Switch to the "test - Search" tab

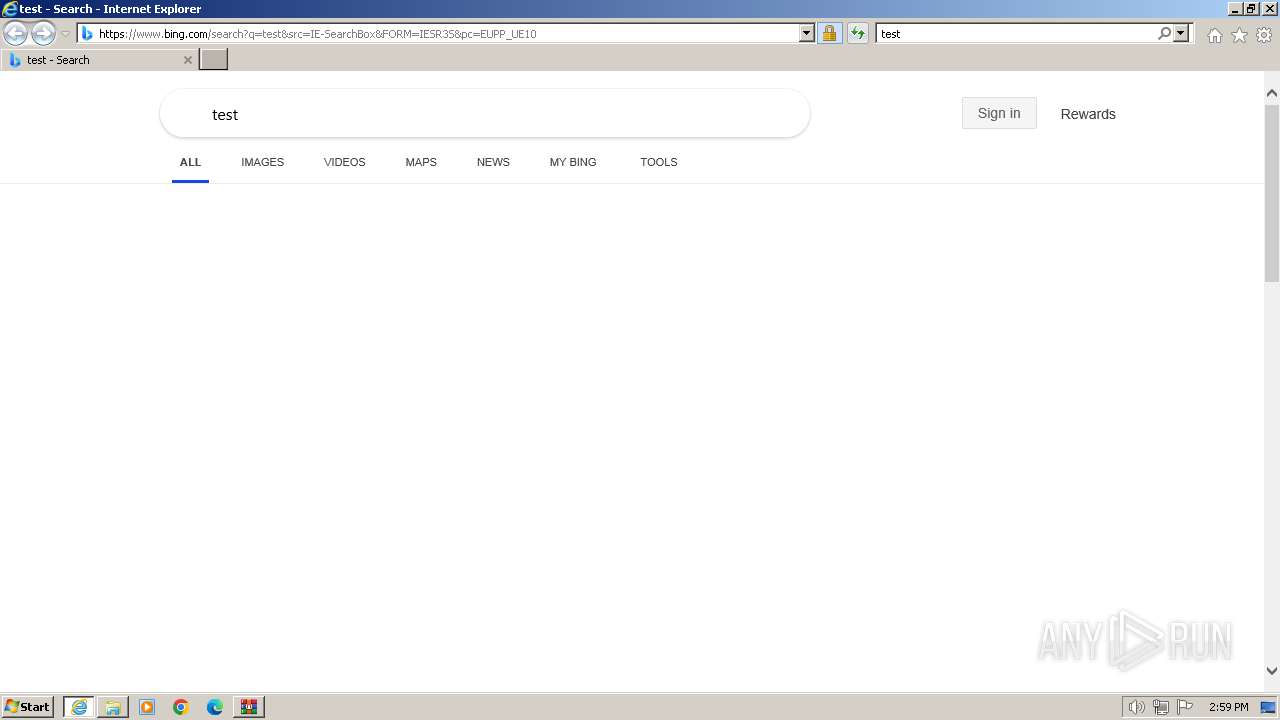pos(99,60)
